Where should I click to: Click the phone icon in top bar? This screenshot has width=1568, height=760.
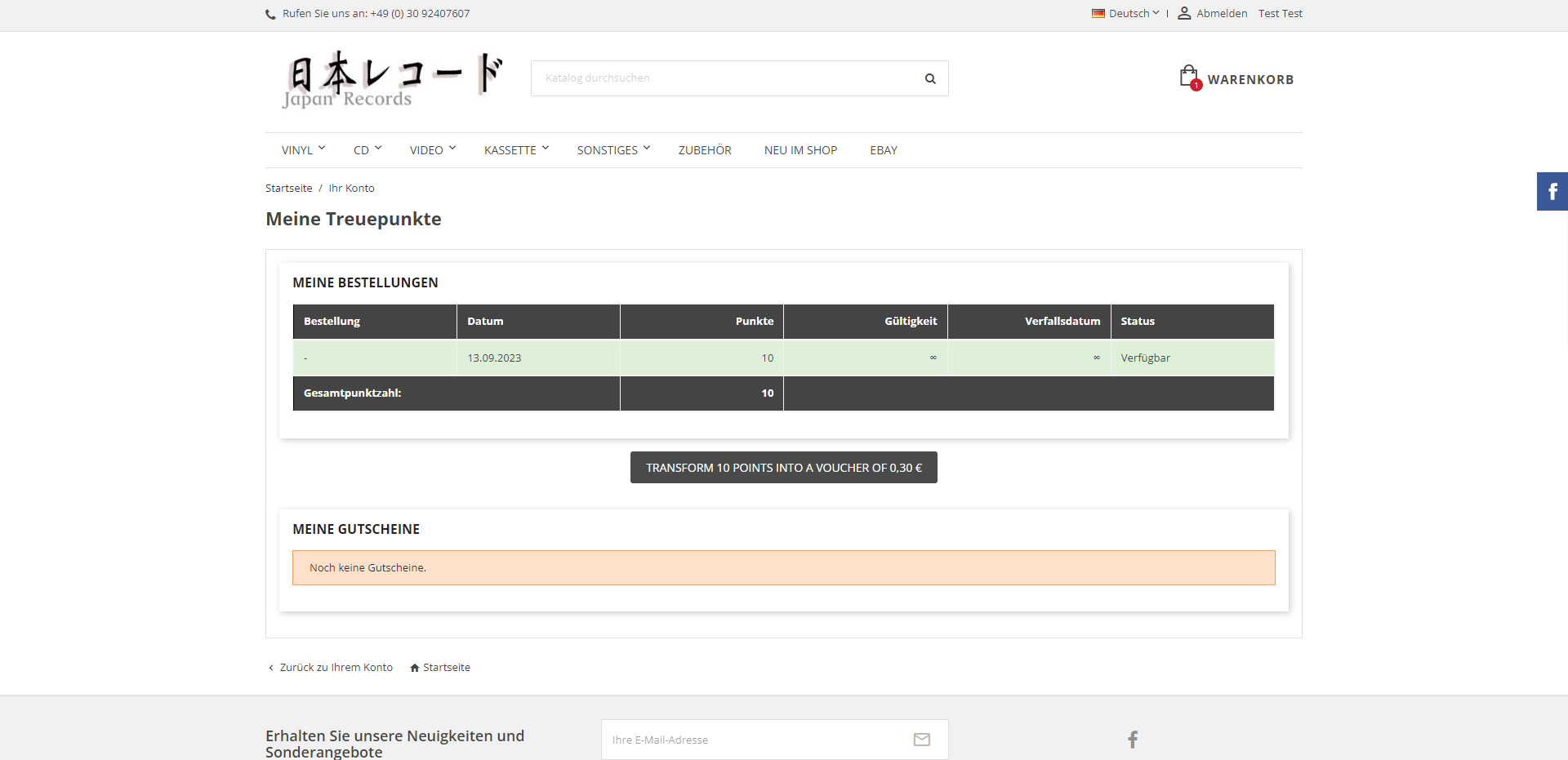coord(270,14)
